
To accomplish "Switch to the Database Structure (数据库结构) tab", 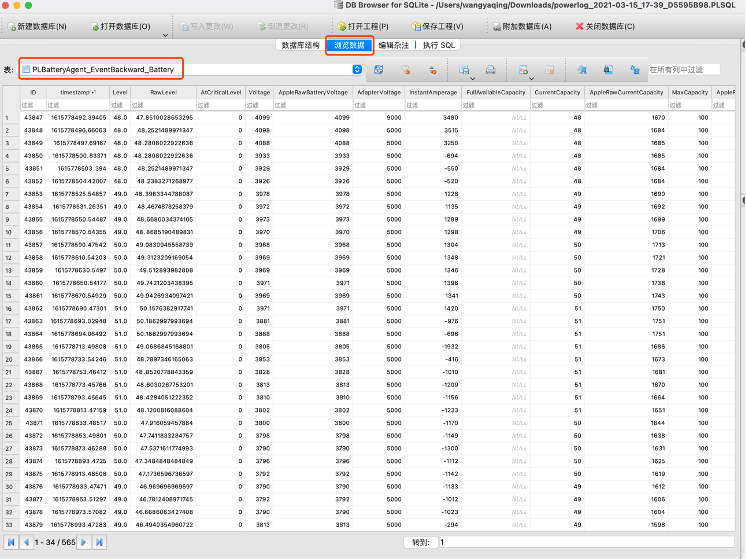I will point(300,45).
